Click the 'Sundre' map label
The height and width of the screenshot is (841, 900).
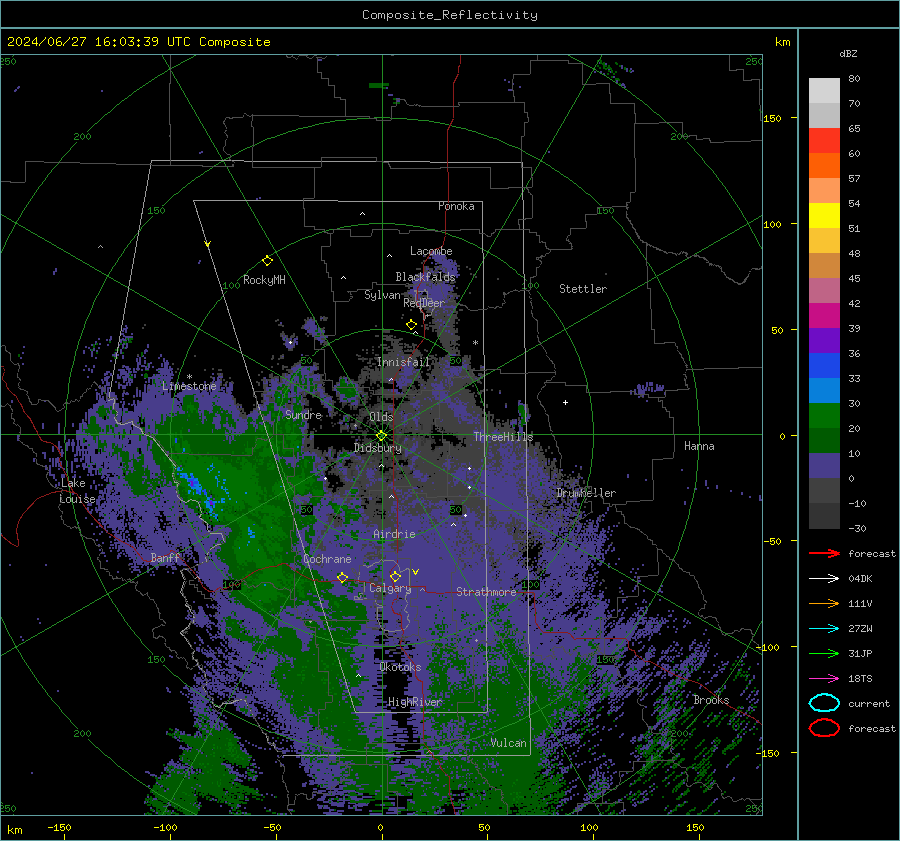303,414
